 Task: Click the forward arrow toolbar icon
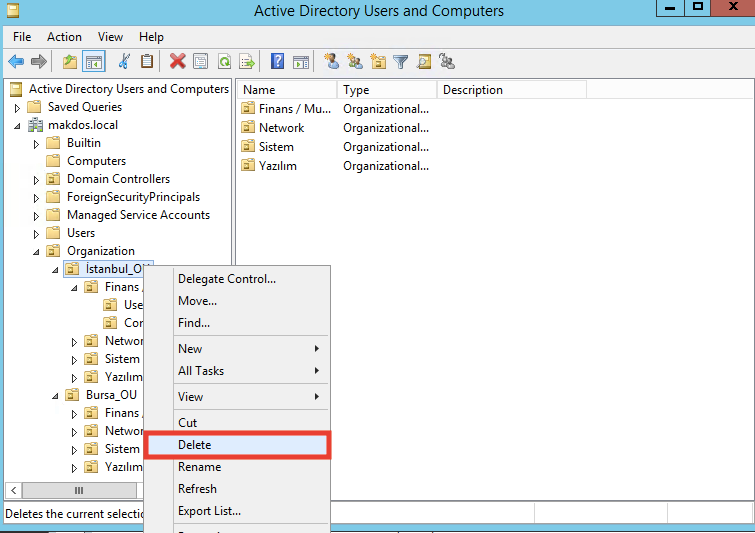(39, 62)
